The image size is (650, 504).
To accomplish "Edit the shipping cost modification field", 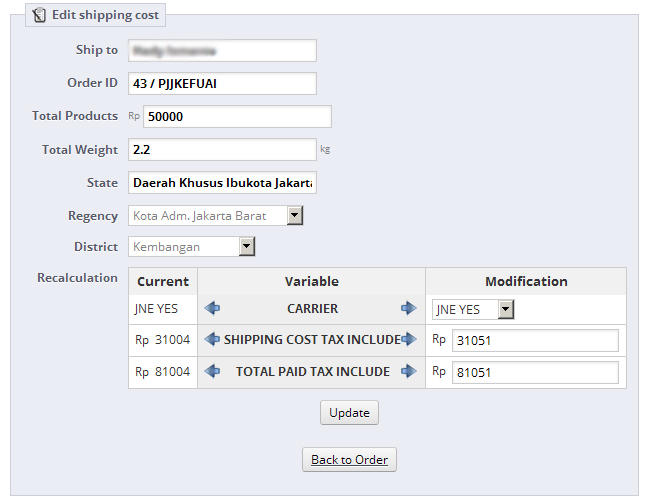I will (535, 341).
